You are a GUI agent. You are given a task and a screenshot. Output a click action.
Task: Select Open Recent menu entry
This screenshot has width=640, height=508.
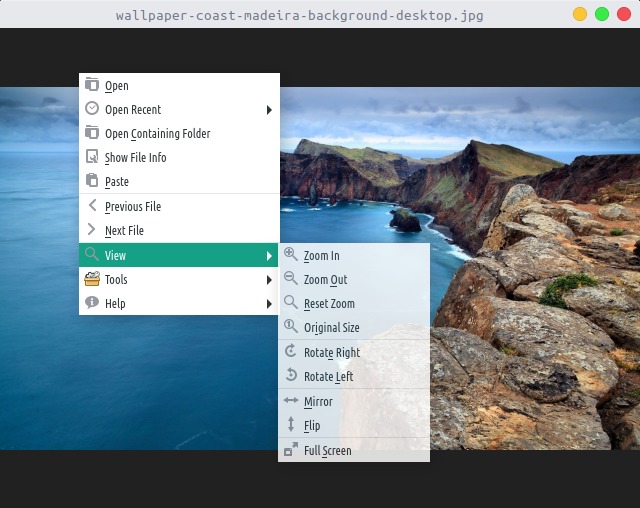point(179,109)
